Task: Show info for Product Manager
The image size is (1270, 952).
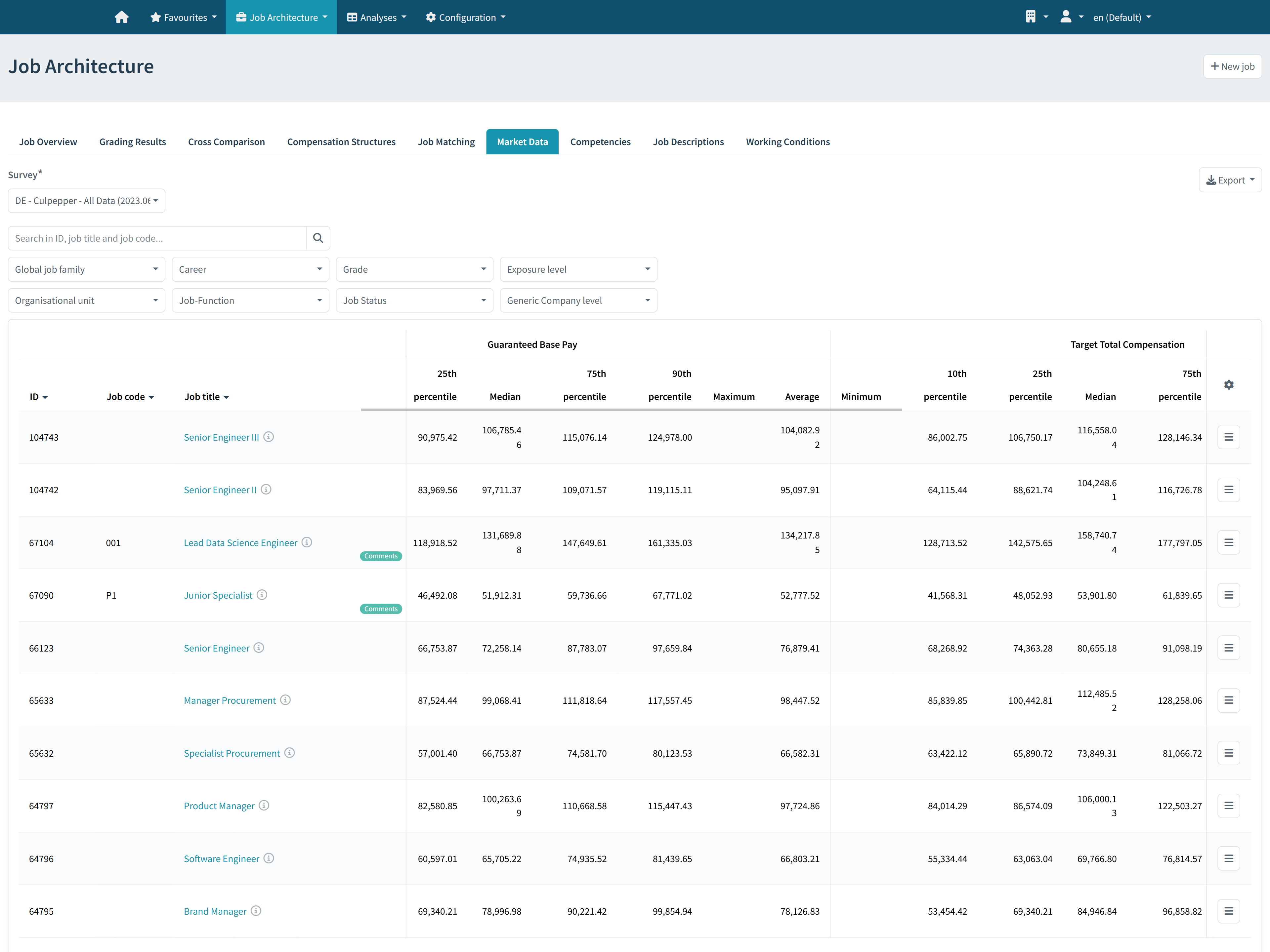Action: click(x=264, y=806)
